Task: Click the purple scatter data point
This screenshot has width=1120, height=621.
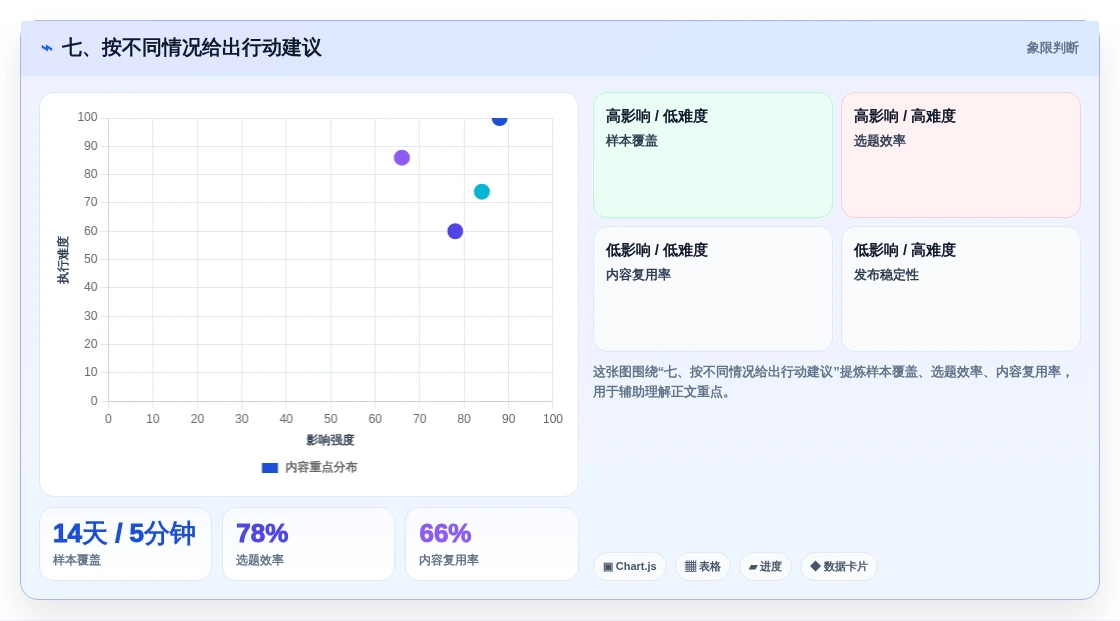Action: click(x=402, y=158)
